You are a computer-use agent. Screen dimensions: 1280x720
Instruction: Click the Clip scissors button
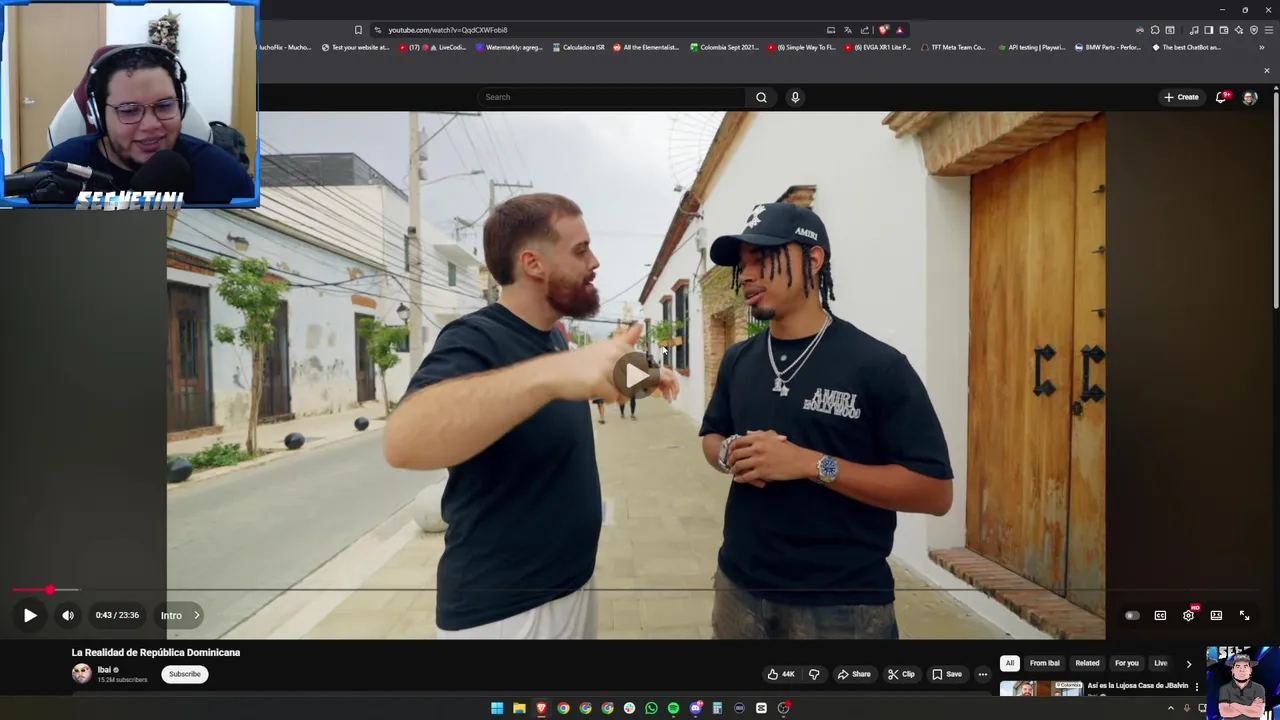(901, 674)
